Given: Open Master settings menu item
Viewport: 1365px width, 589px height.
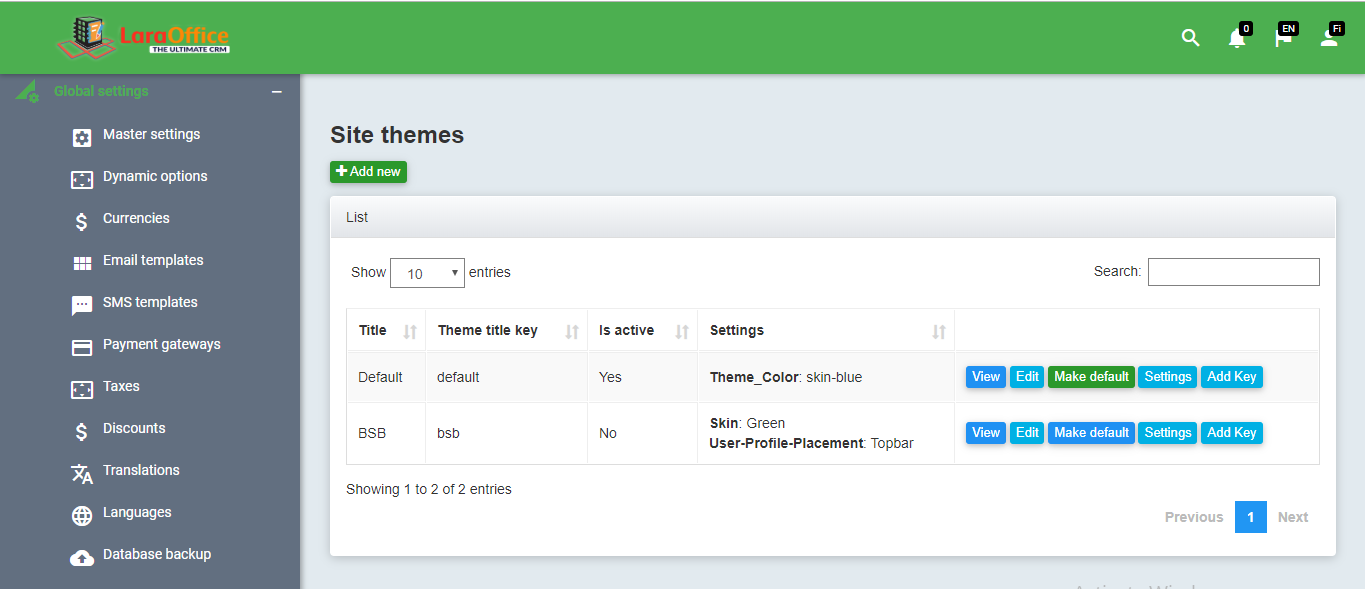Looking at the screenshot, I should [151, 134].
